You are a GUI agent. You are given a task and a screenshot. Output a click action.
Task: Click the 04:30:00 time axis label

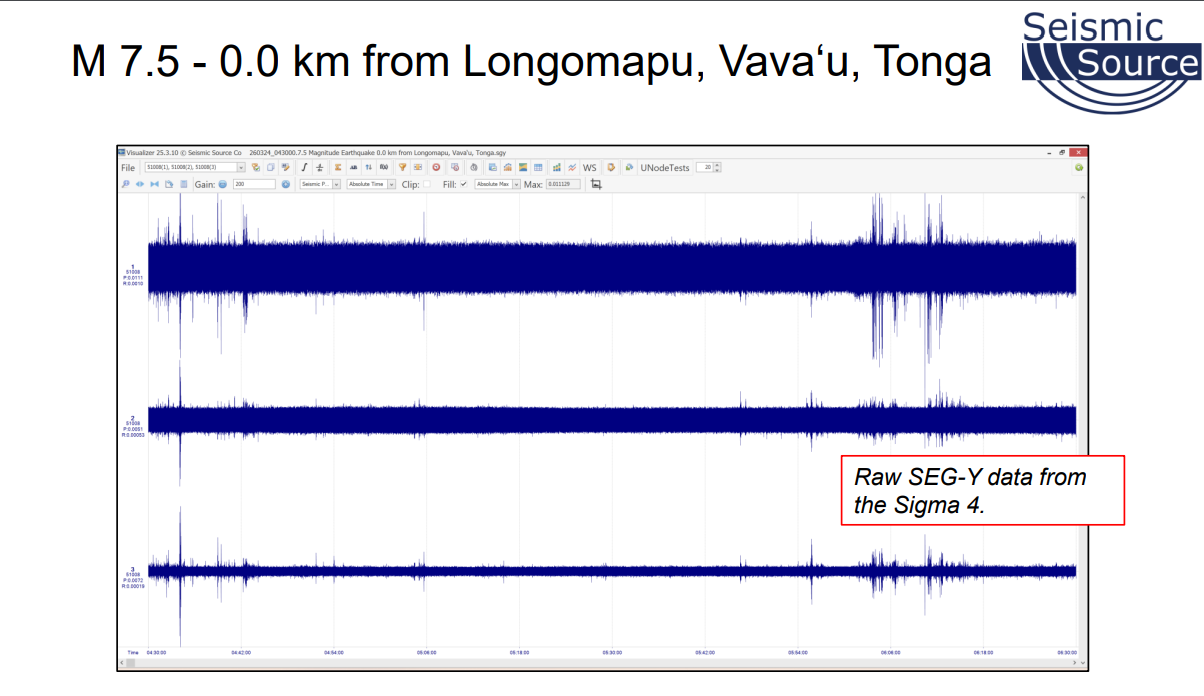click(x=156, y=652)
